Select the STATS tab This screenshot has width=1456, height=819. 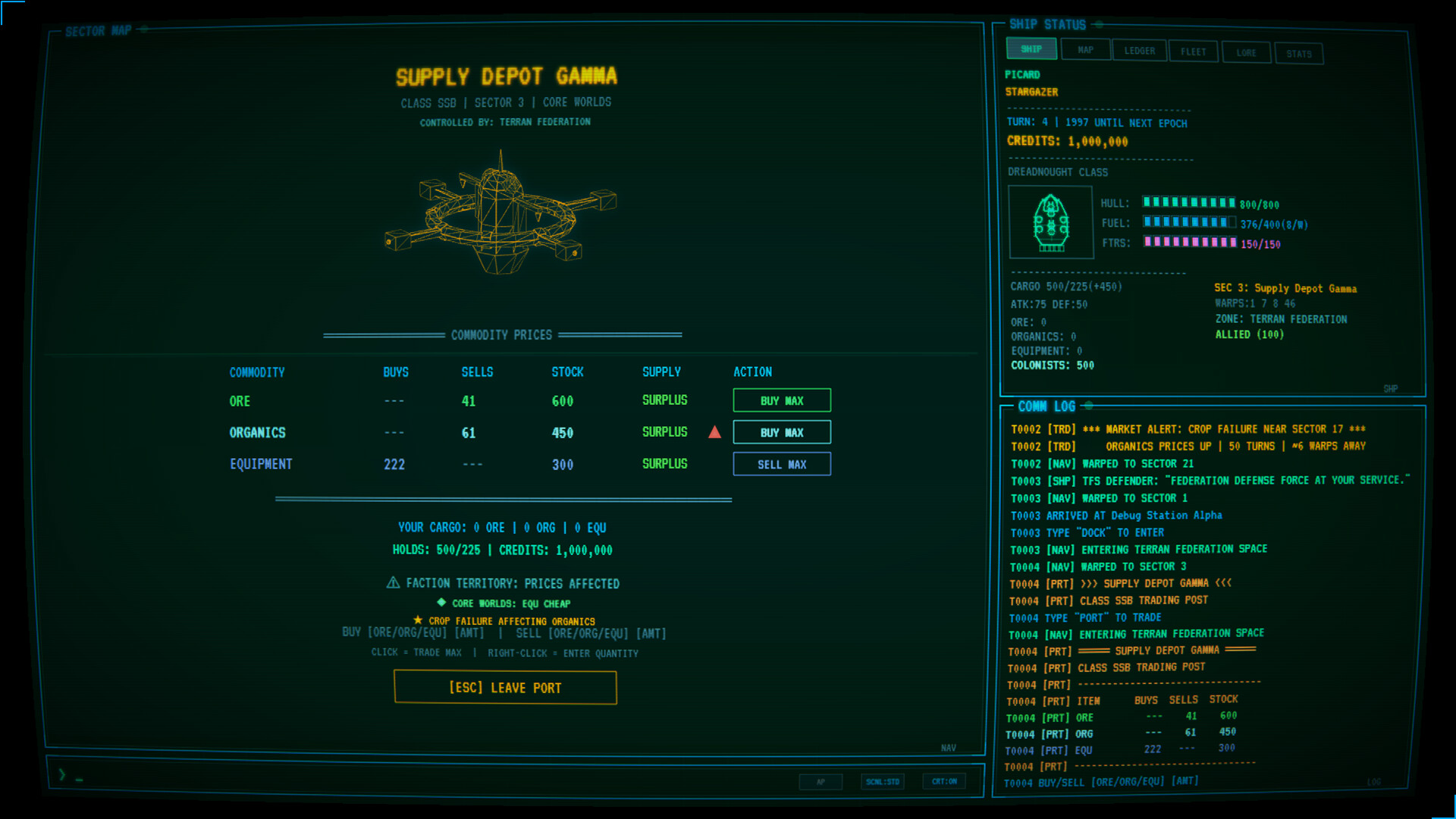coord(1298,54)
